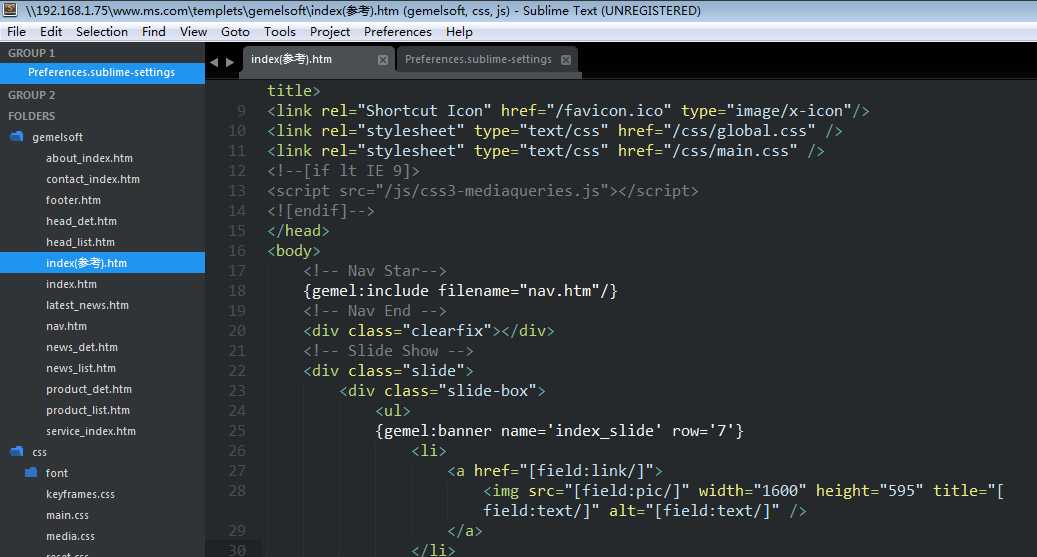Click the "slide-box" class value
Viewport: 1037px width, 557px height.
click(x=492, y=391)
